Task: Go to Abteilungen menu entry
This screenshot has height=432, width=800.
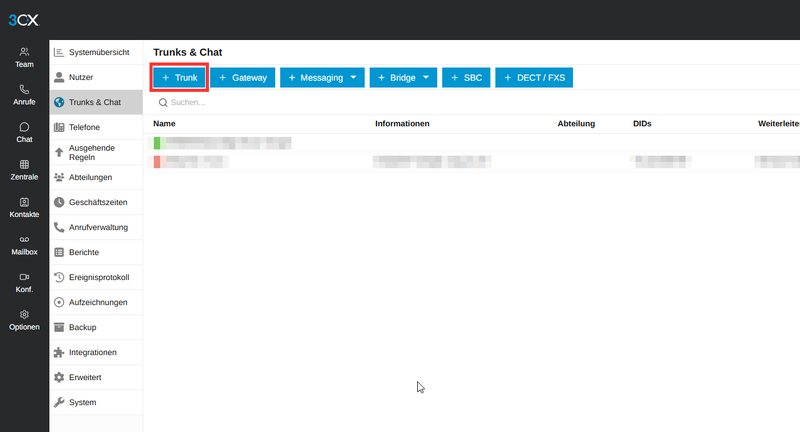Action: coord(96,177)
